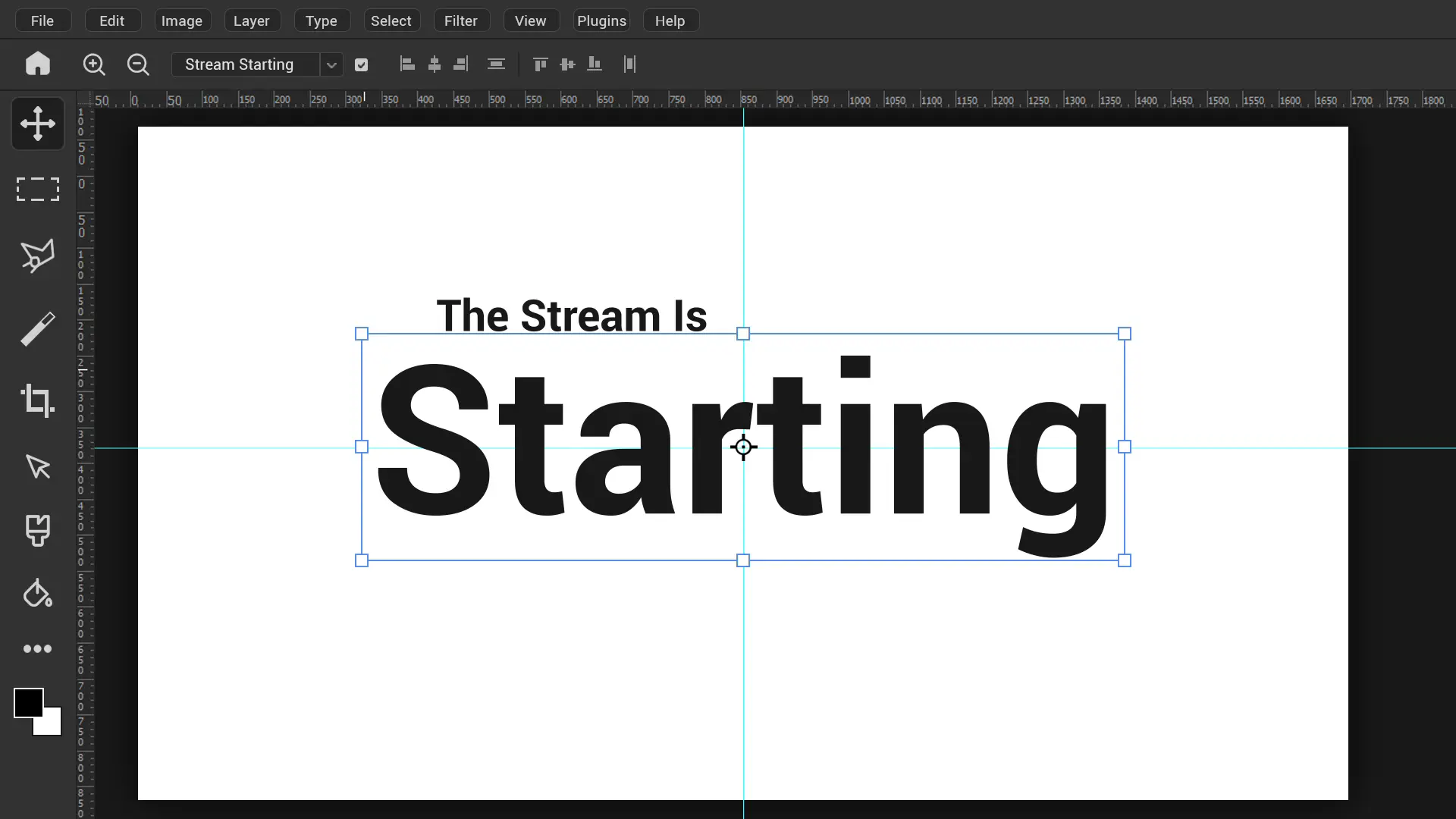Show more tools via three dots

point(37,648)
